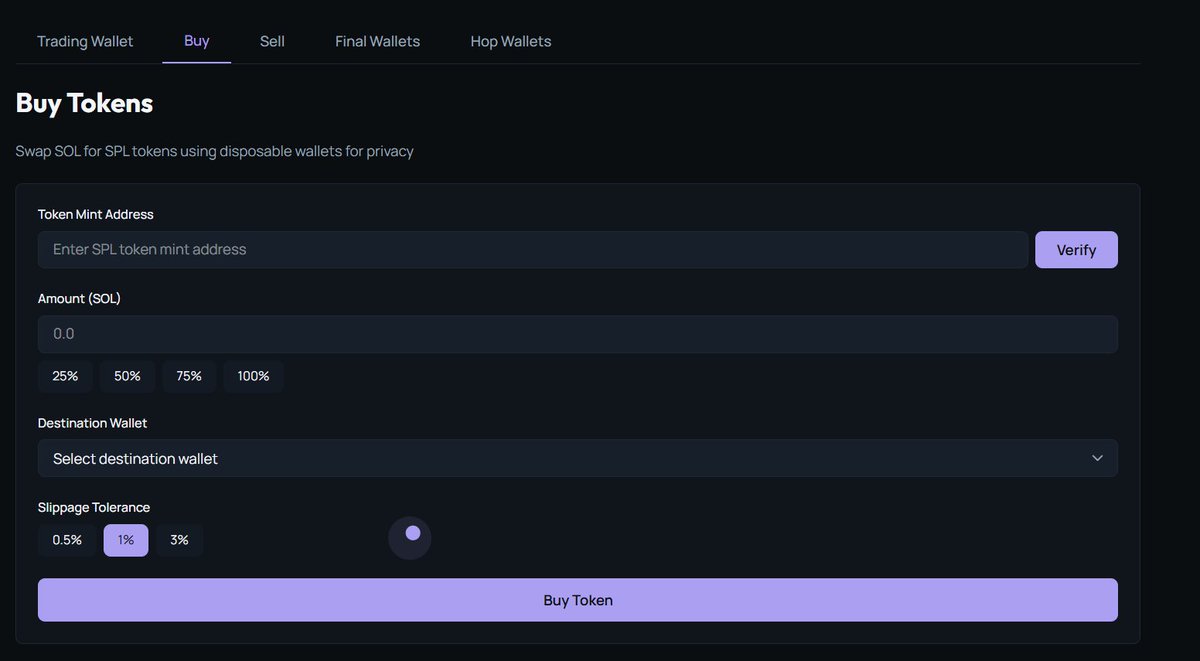The width and height of the screenshot is (1200, 661).
Task: Switch to the Sell tab
Action: [x=272, y=41]
